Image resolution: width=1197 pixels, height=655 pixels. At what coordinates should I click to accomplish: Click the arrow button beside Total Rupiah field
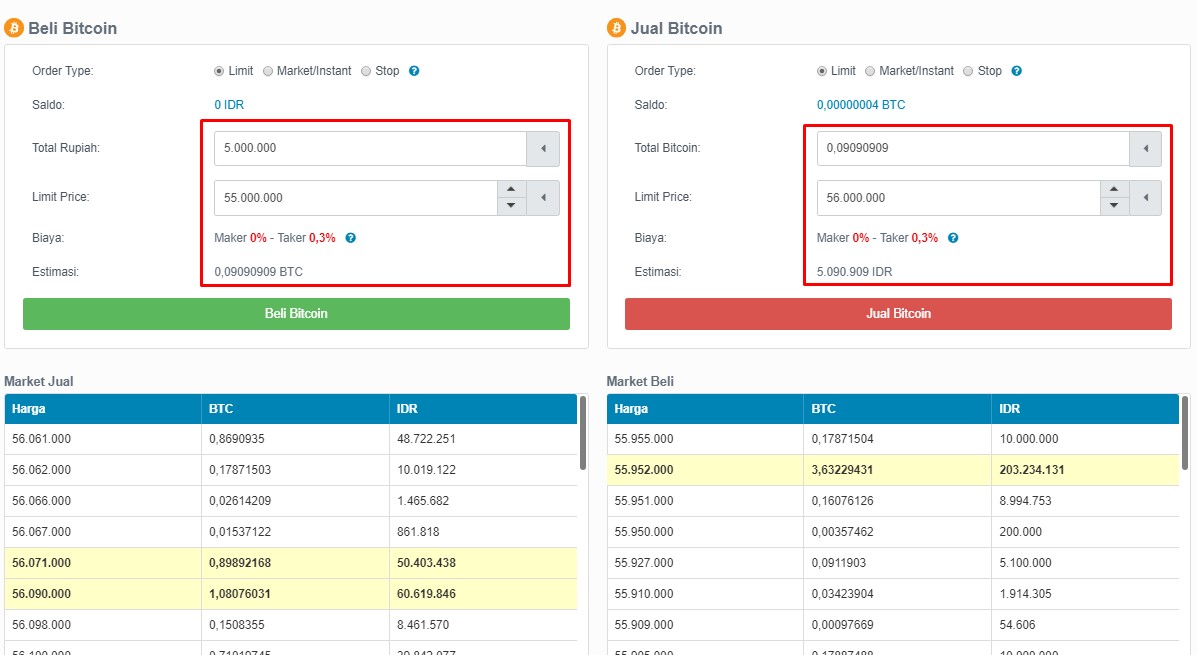pyautogui.click(x=543, y=148)
